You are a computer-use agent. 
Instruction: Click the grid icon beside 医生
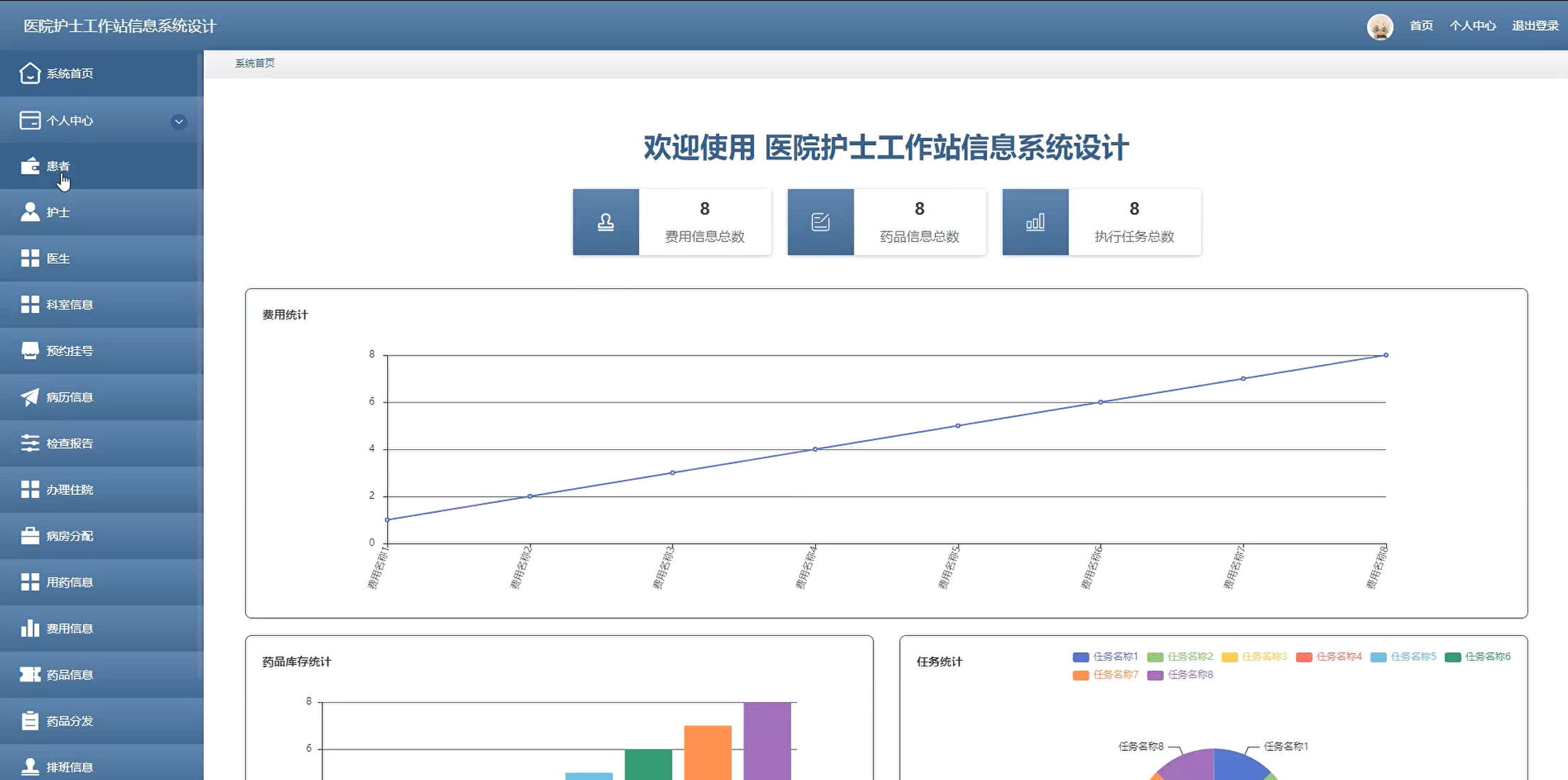[x=30, y=258]
